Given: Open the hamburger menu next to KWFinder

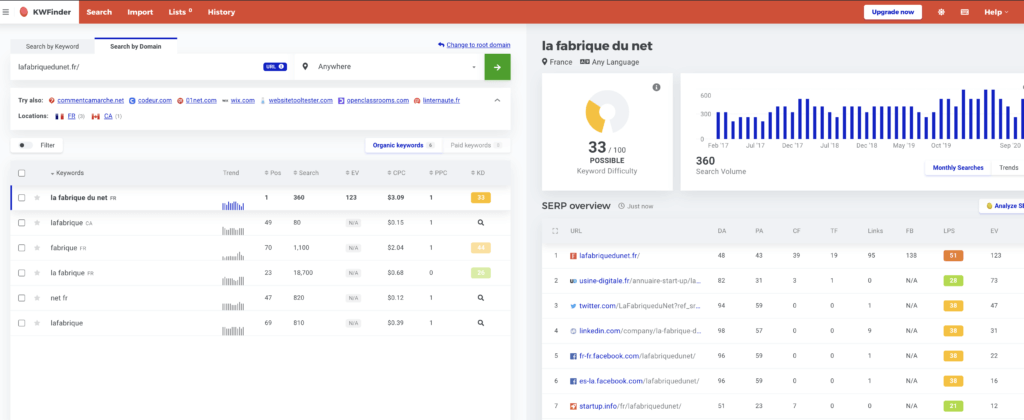Looking at the screenshot, I should tap(8, 12).
